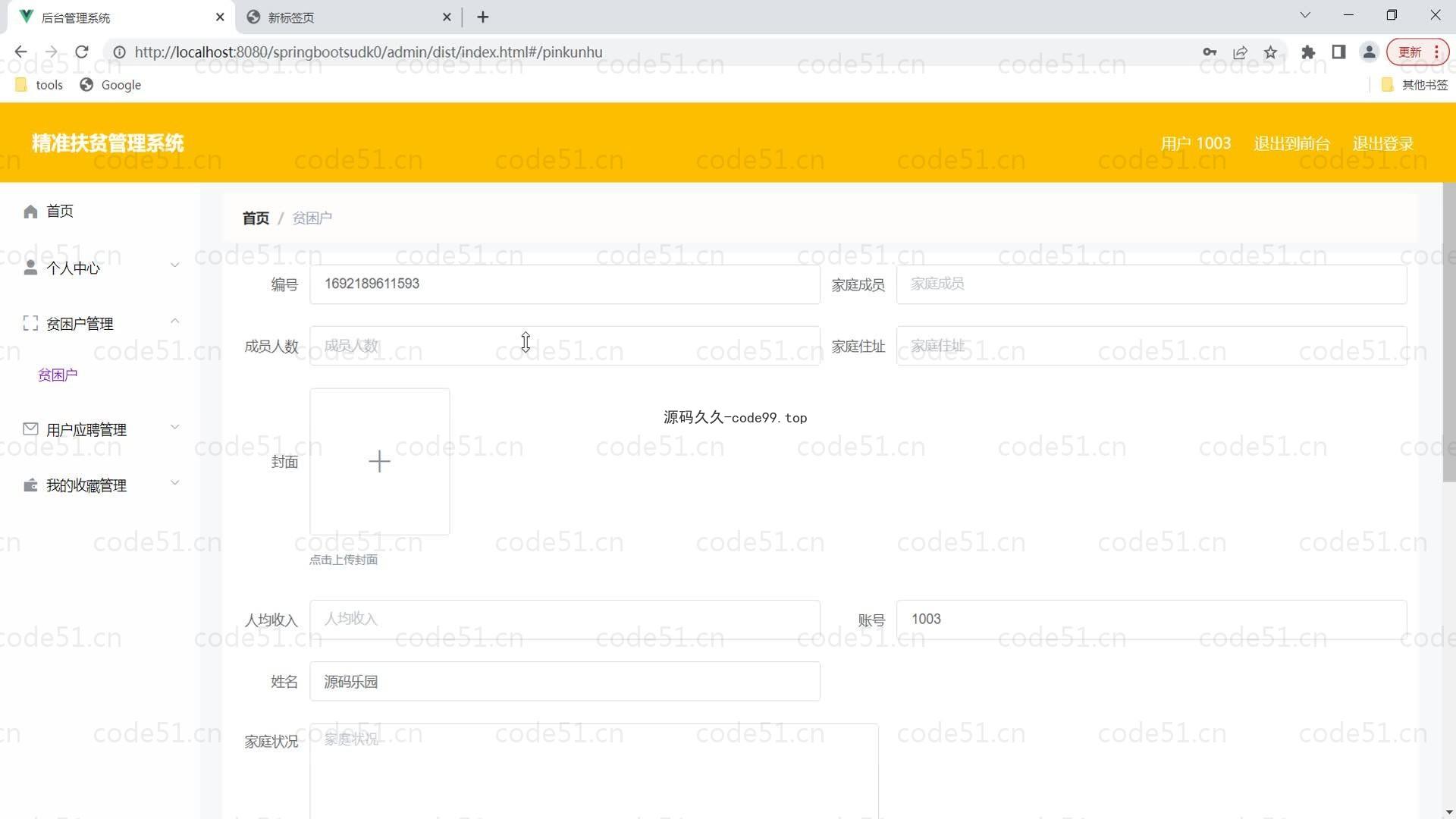The image size is (1456, 819).
Task: Click the person icon beside 个人中心
Action: (x=30, y=268)
